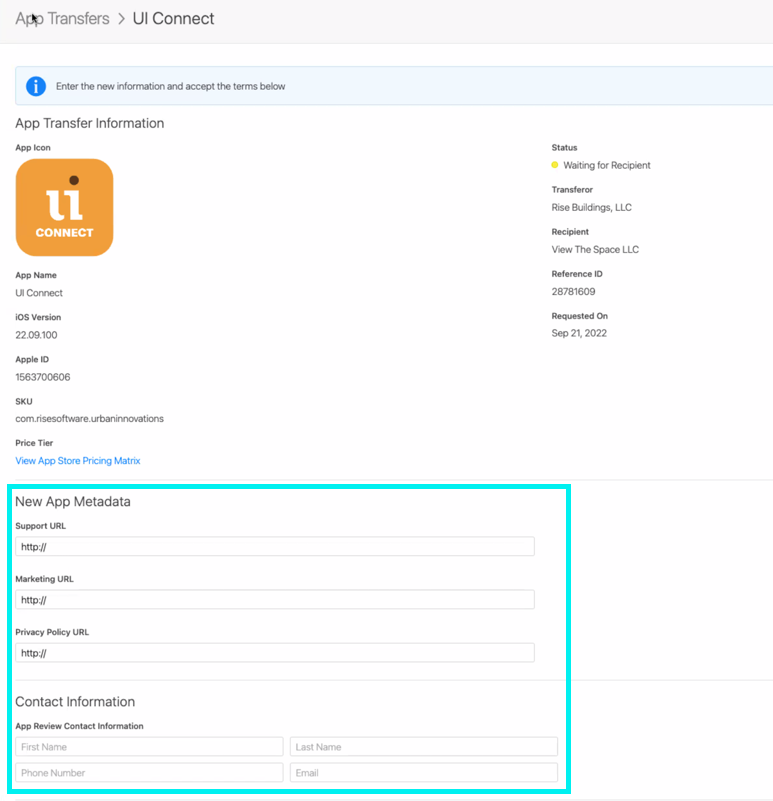Open View App Store Pricing Matrix link
The image size is (773, 801).
[78, 461]
